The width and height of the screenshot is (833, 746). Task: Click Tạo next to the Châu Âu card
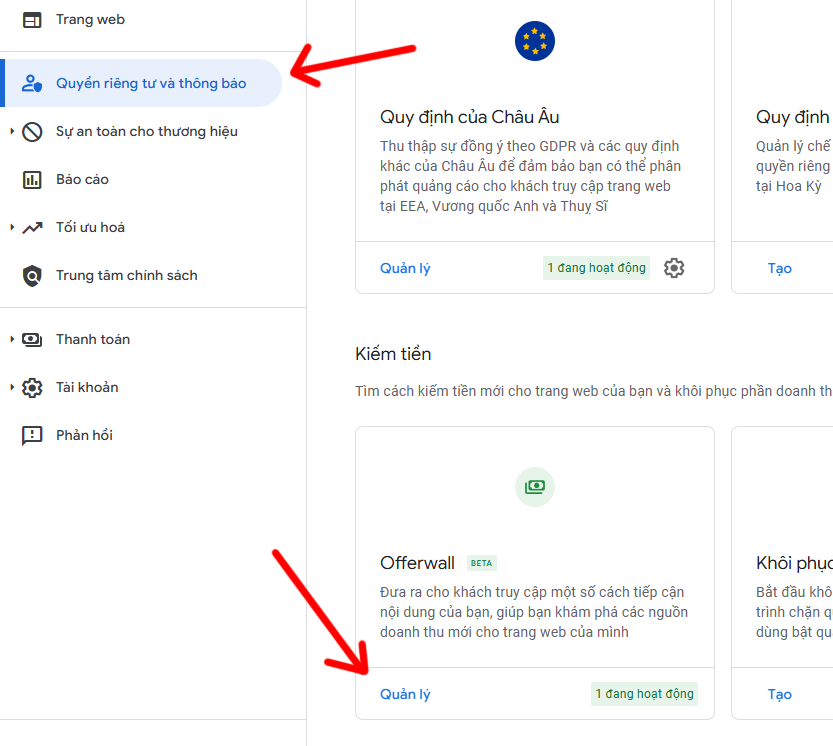click(x=779, y=268)
